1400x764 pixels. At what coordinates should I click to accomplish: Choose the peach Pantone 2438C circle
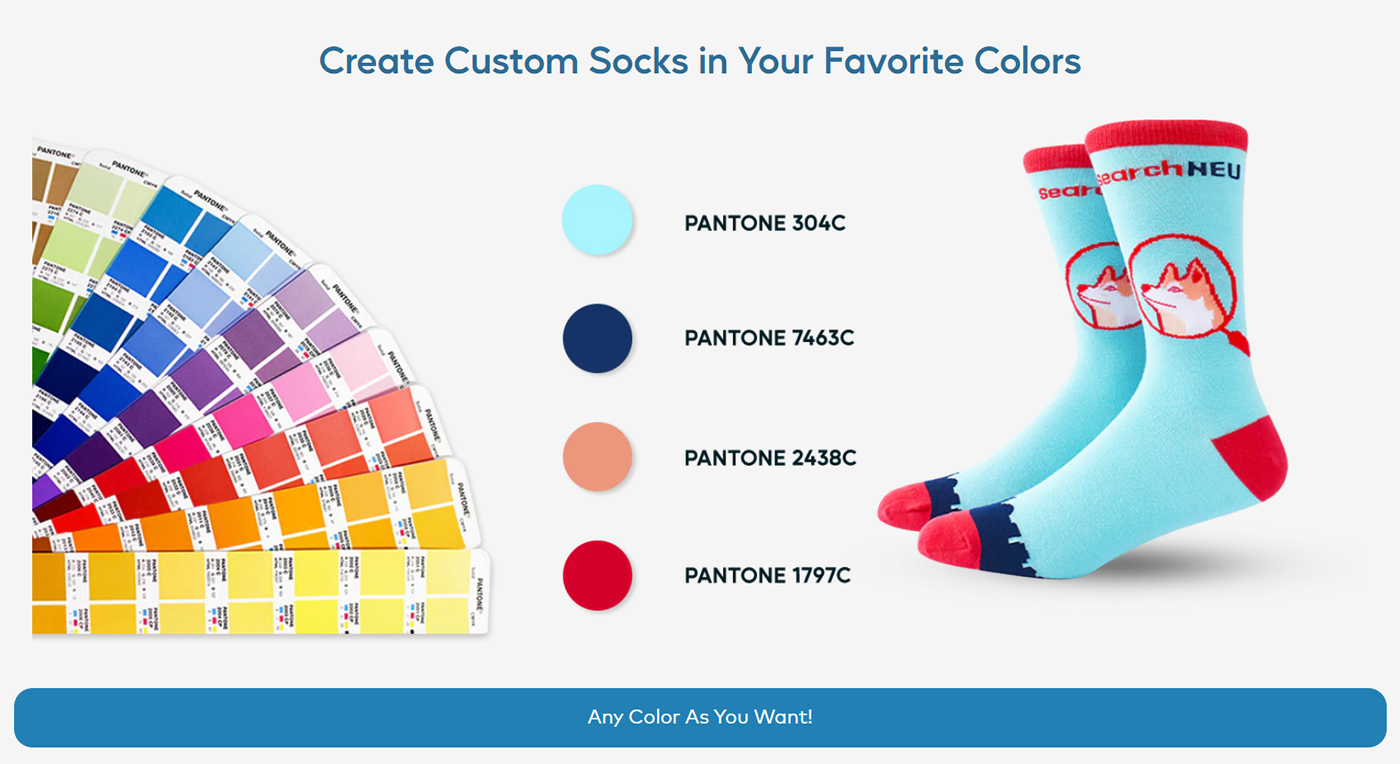tap(598, 457)
